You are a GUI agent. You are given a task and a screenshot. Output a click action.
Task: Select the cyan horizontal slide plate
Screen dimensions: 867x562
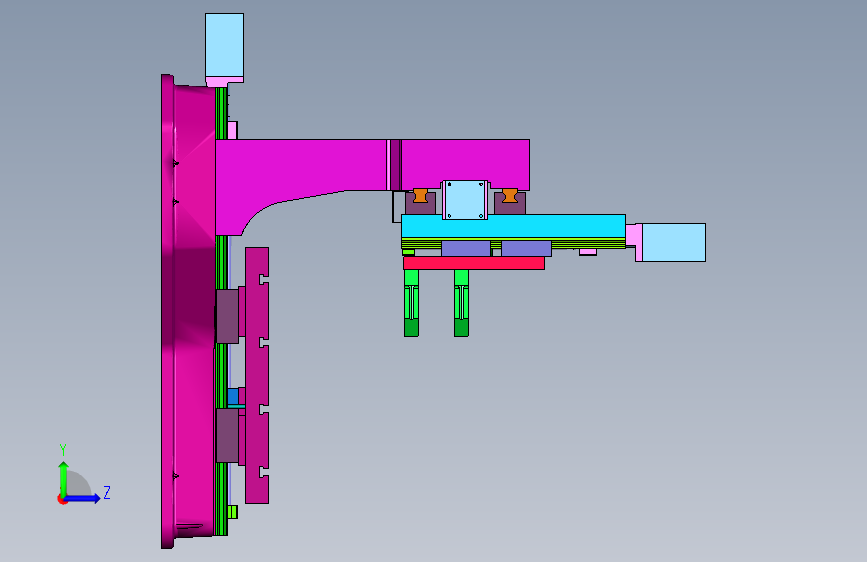tap(513, 226)
